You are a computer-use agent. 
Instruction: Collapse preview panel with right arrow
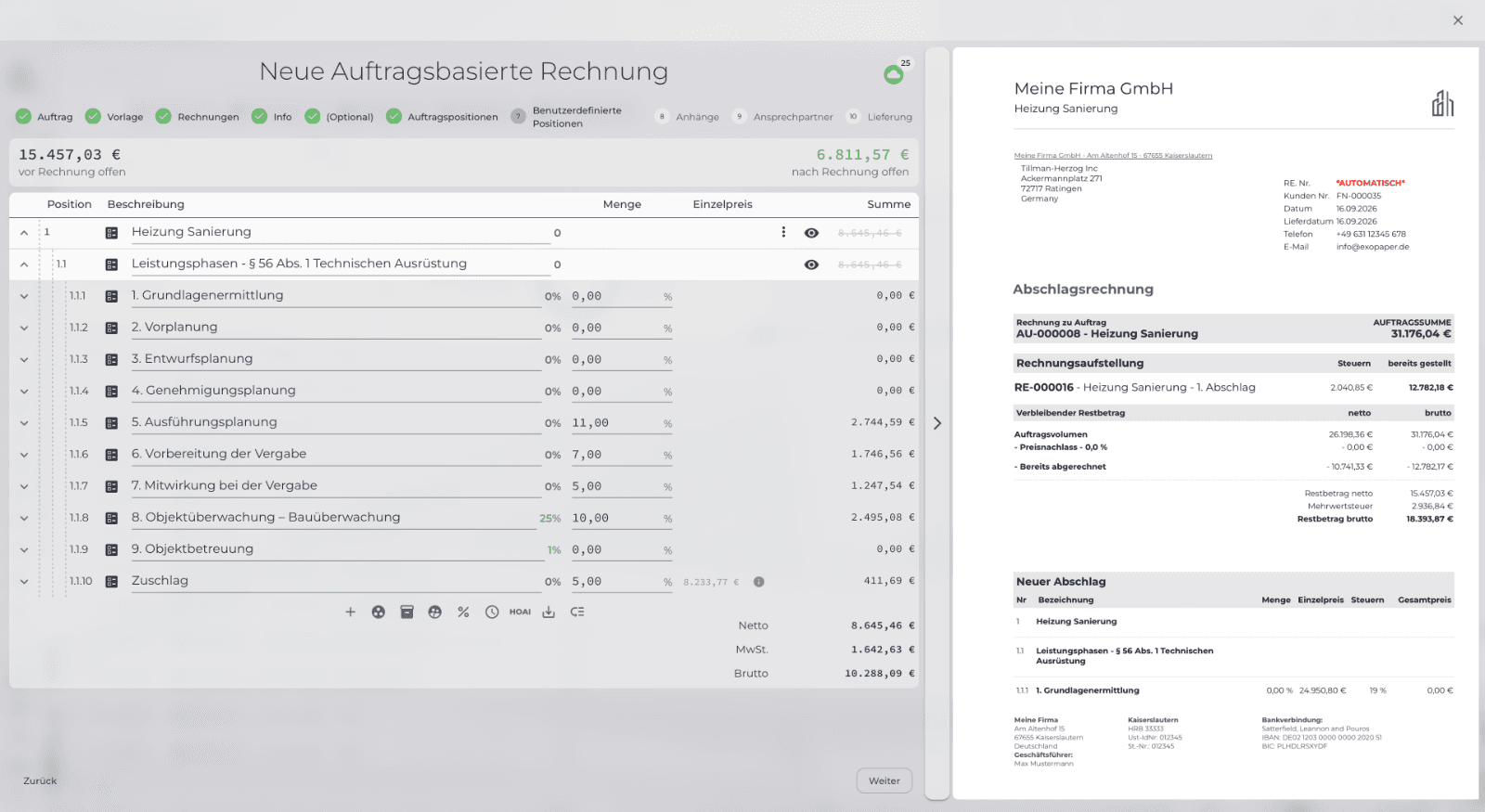click(937, 423)
